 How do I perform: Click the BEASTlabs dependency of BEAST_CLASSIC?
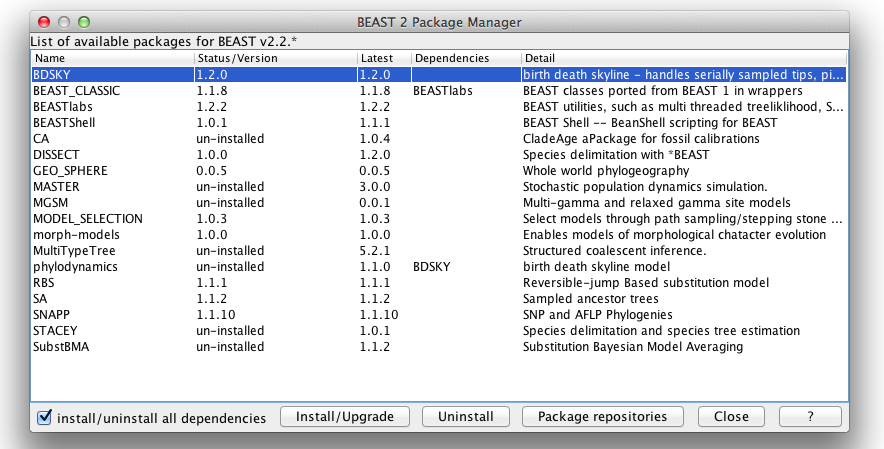point(443,91)
